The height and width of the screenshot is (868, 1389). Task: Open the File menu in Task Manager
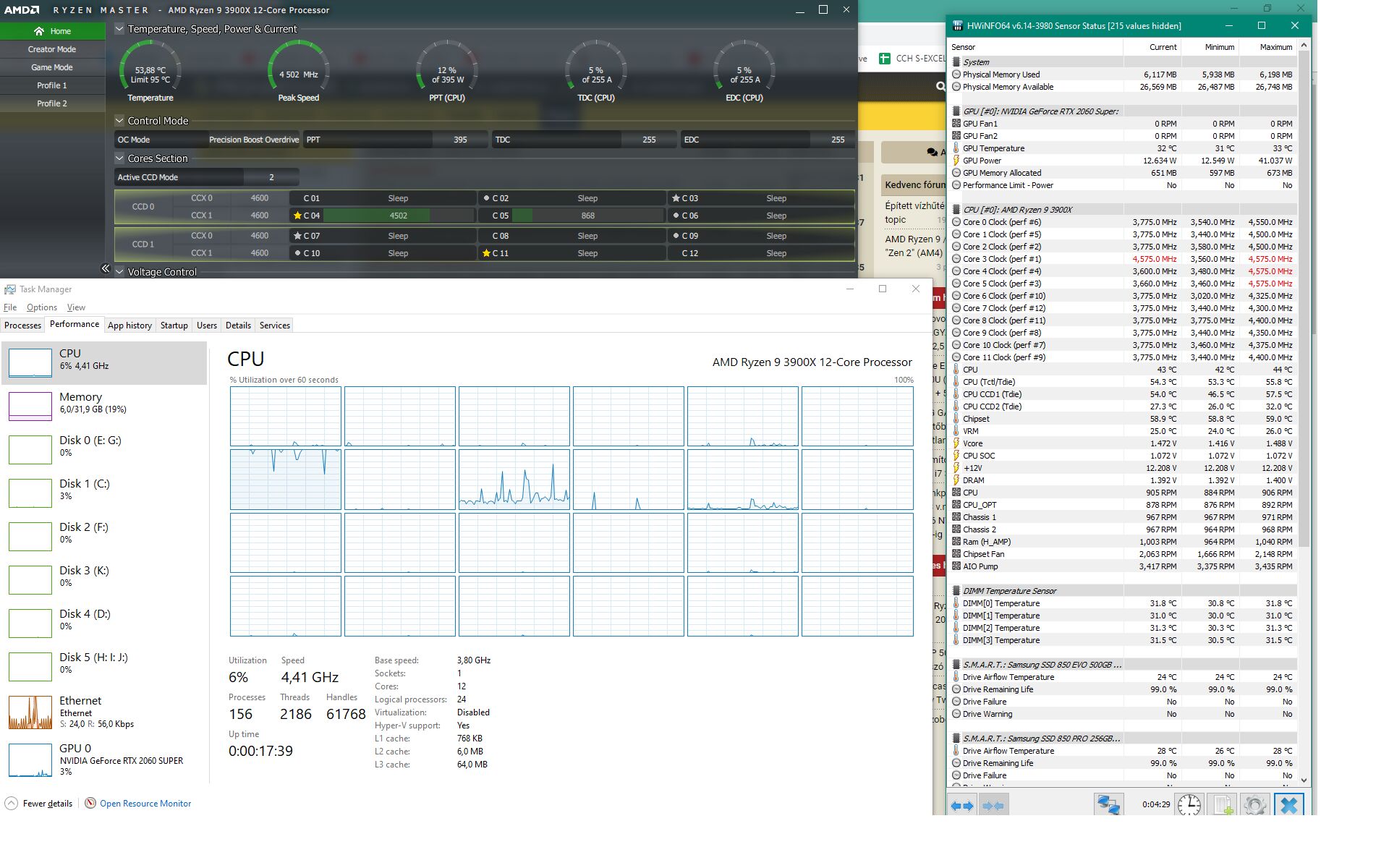10,307
